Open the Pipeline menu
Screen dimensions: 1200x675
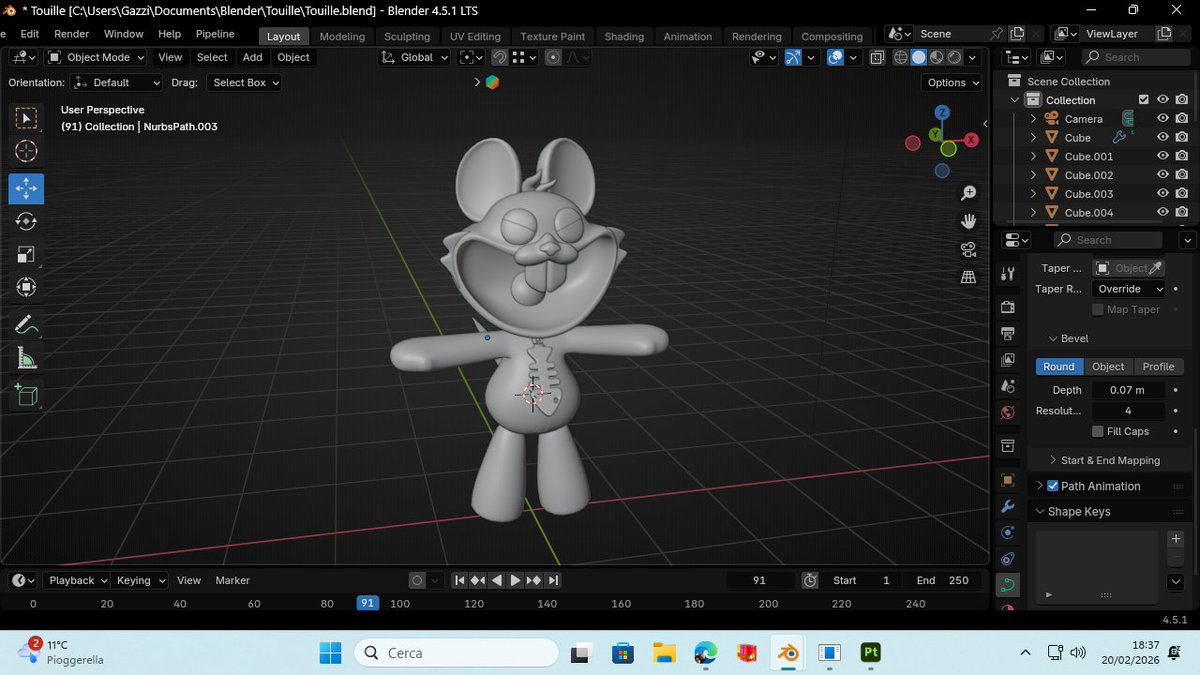point(215,34)
